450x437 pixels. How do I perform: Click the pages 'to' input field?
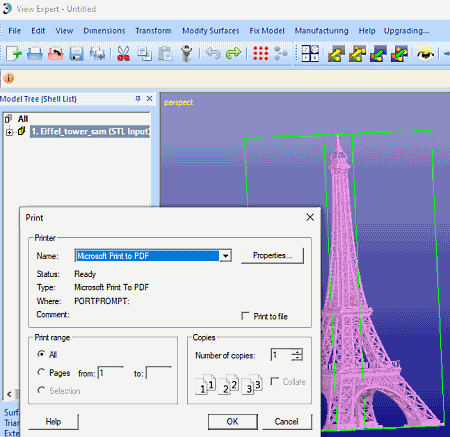(x=159, y=373)
